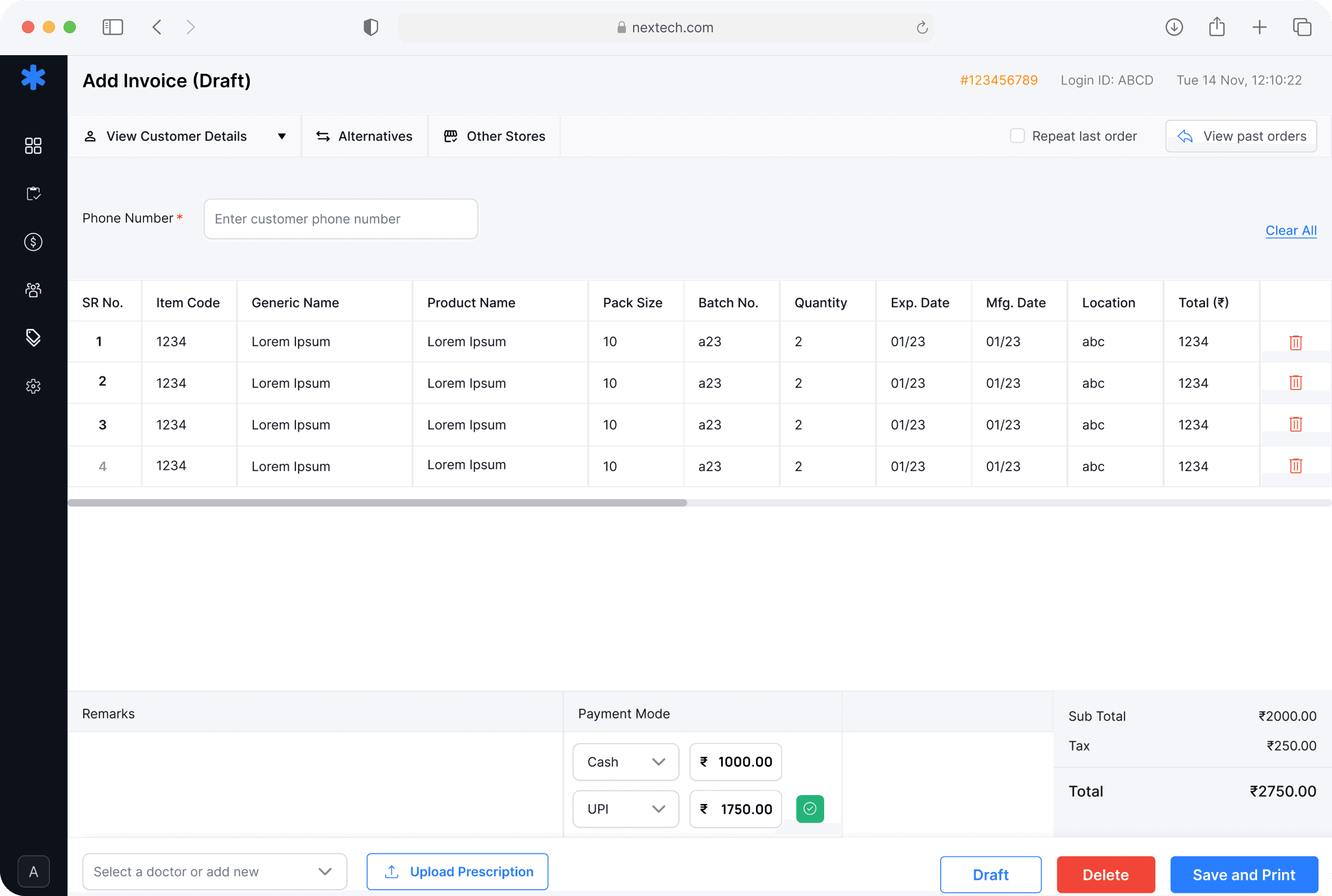Go forward with the browser forward arrow
The width and height of the screenshot is (1332, 896).
[191, 27]
